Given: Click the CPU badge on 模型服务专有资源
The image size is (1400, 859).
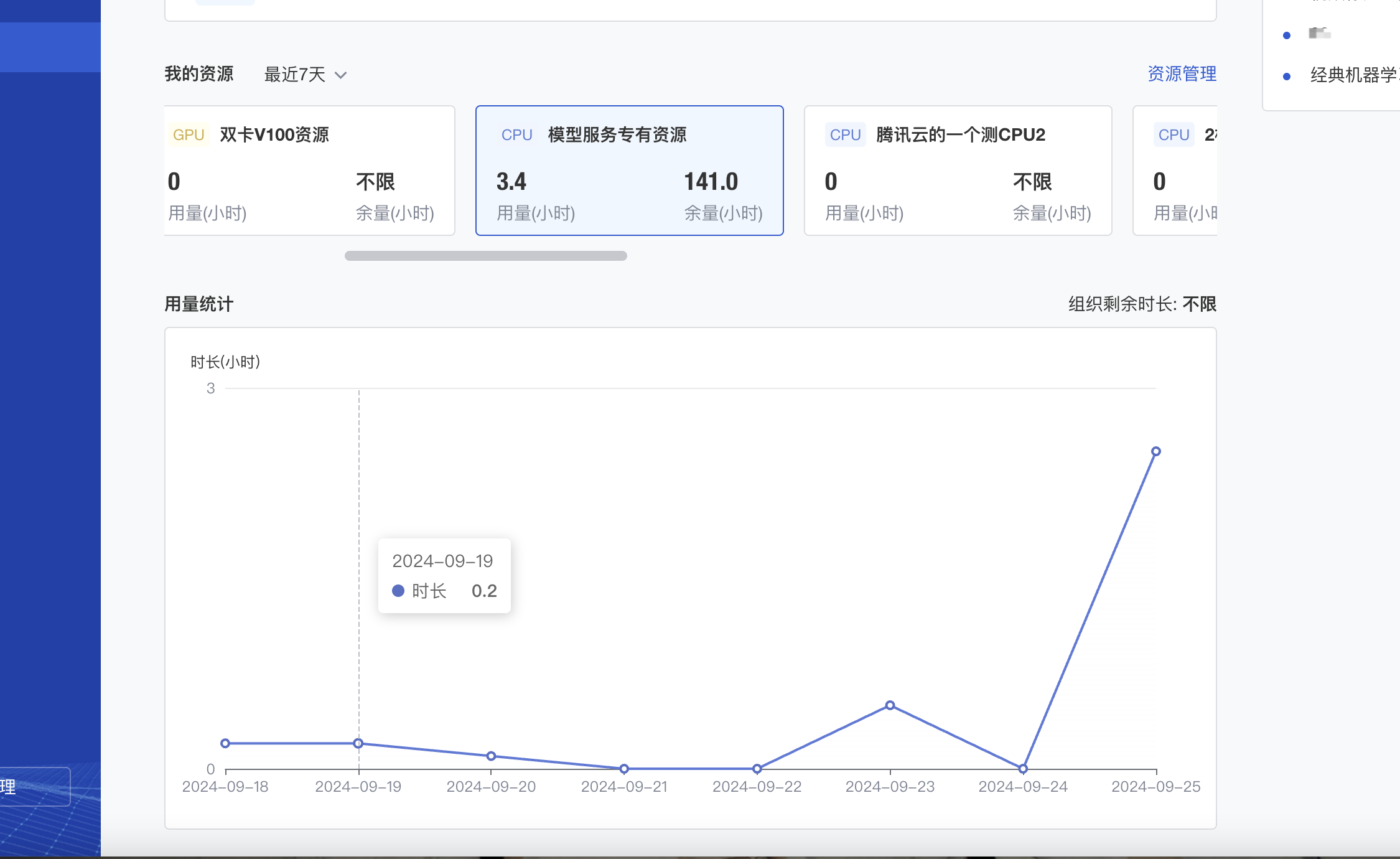Looking at the screenshot, I should [x=516, y=135].
